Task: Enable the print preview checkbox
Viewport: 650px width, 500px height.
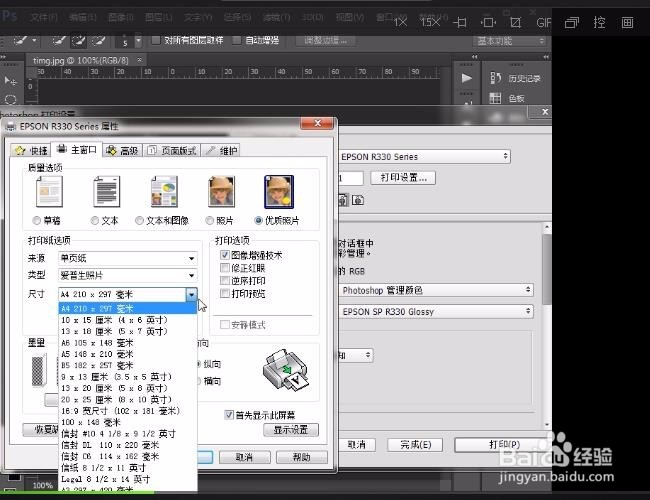Action: (225, 294)
